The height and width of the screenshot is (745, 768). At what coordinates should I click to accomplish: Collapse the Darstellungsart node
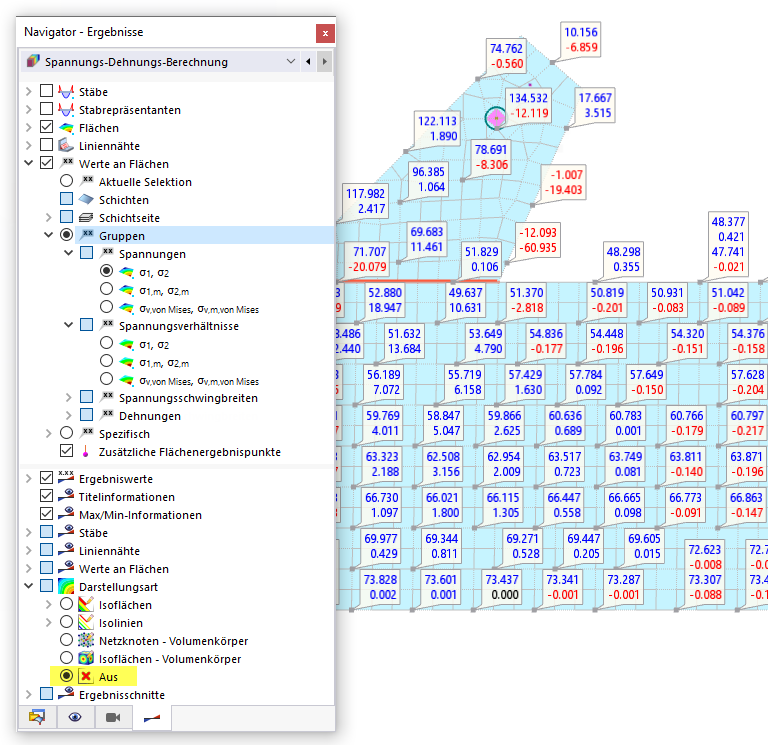pos(28,586)
